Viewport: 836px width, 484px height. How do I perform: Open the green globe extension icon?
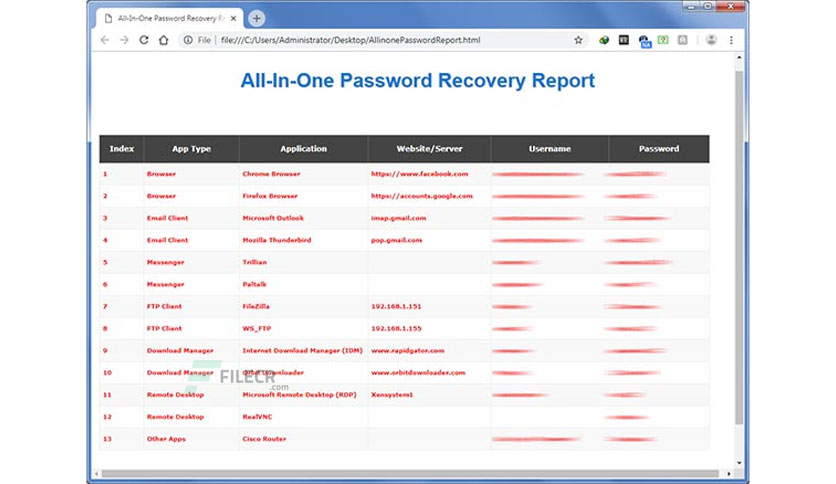(x=604, y=40)
